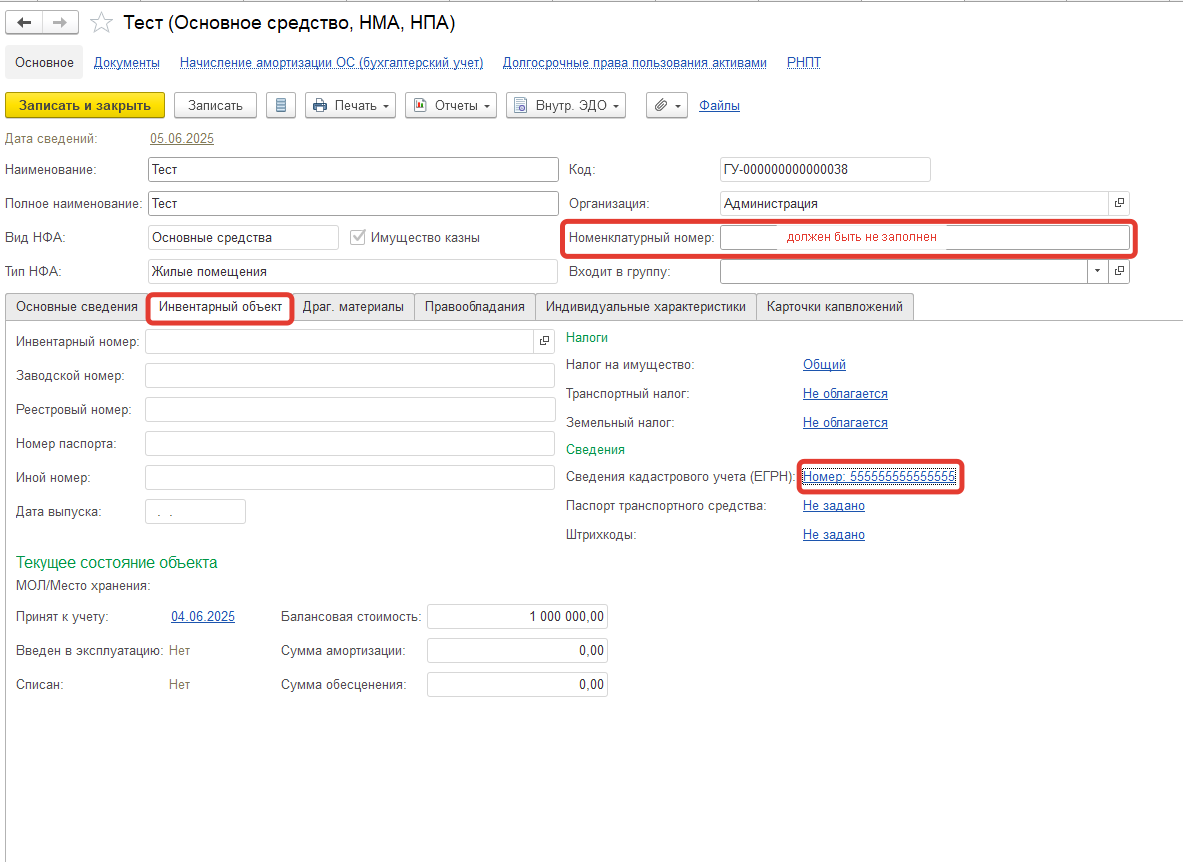Click open icon of Входит в группу
This screenshot has height=862, width=1183.
tap(1119, 271)
